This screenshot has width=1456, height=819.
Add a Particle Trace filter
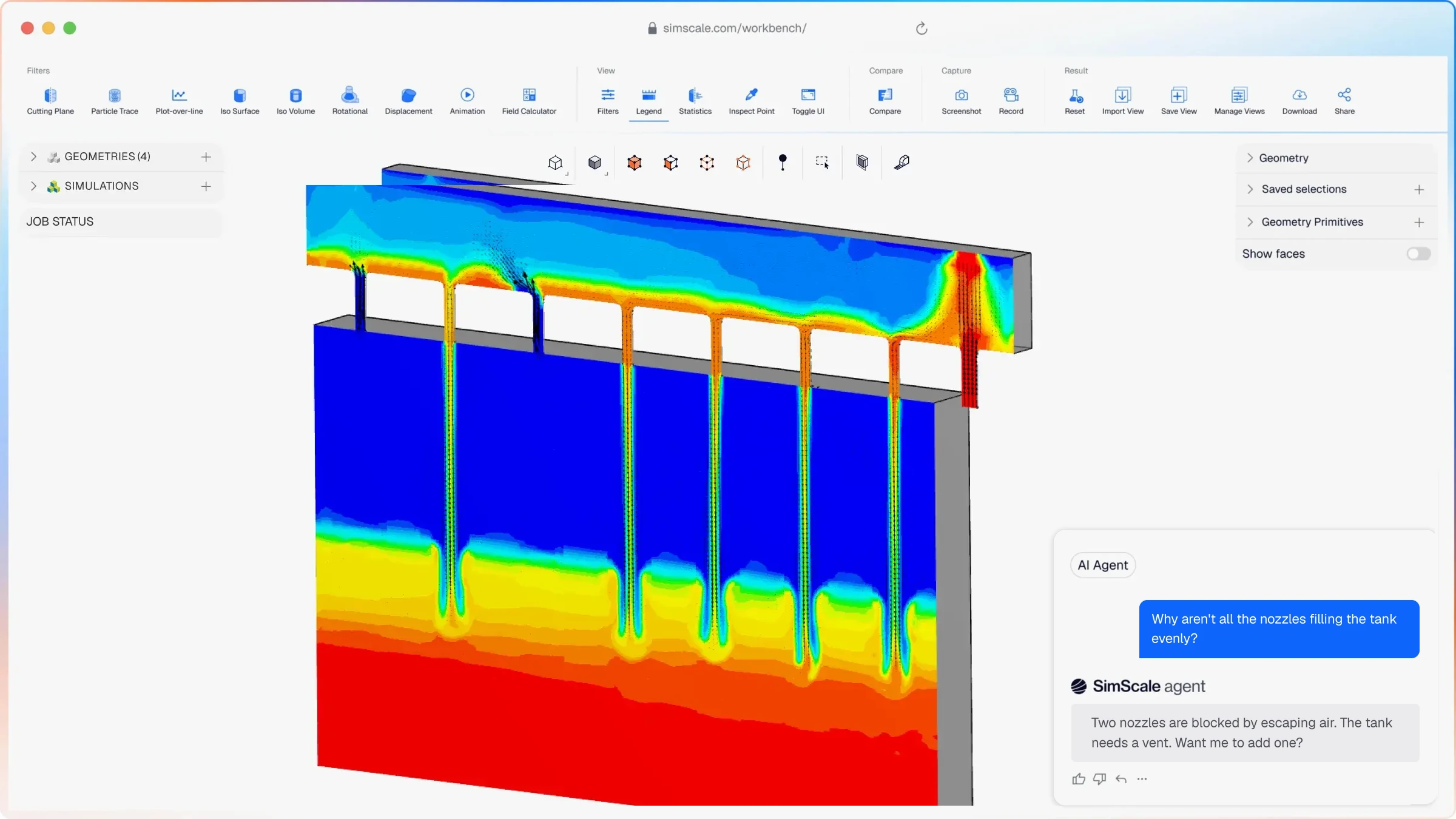[x=115, y=101]
